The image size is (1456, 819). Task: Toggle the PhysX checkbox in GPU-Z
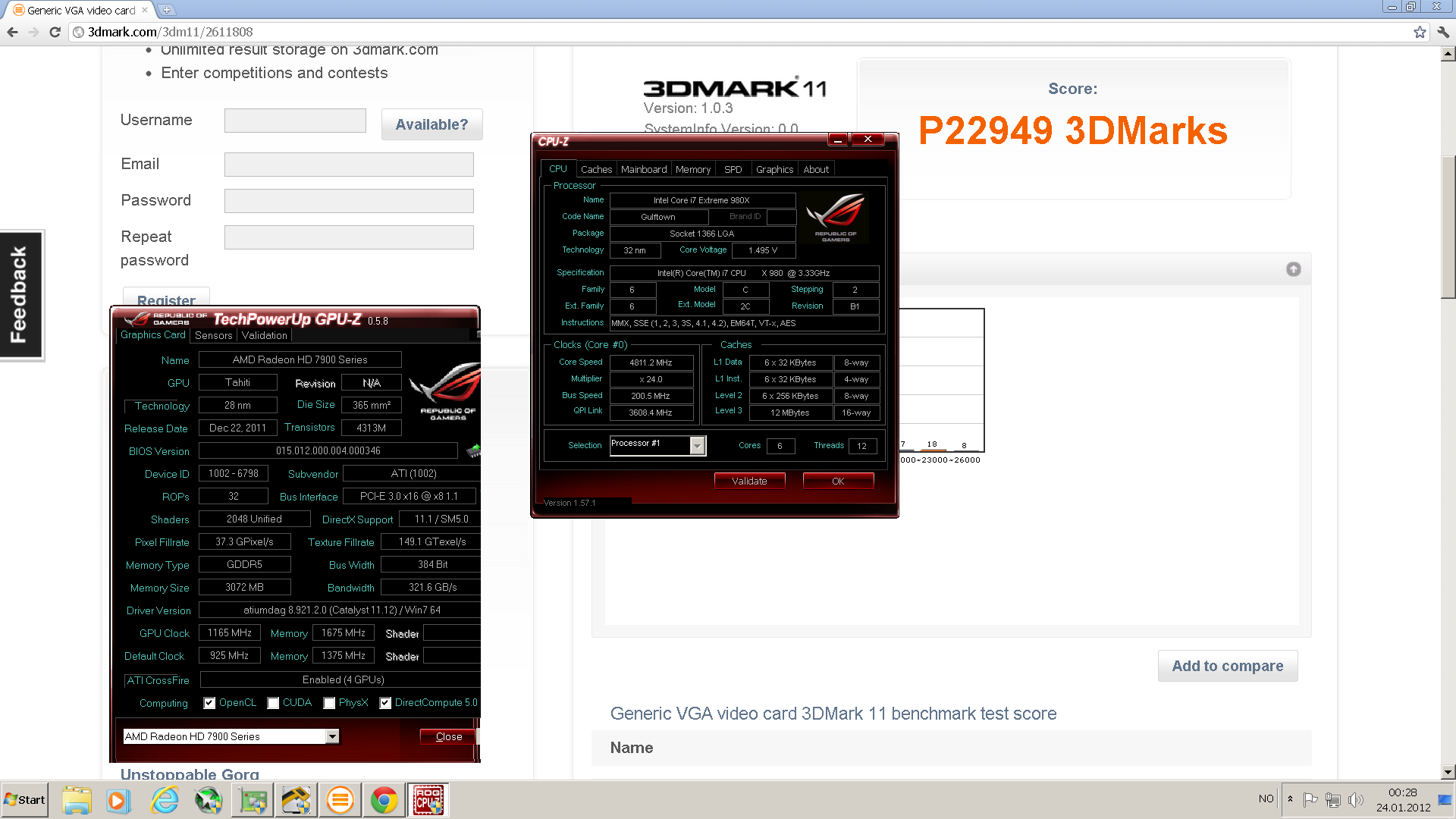329,703
